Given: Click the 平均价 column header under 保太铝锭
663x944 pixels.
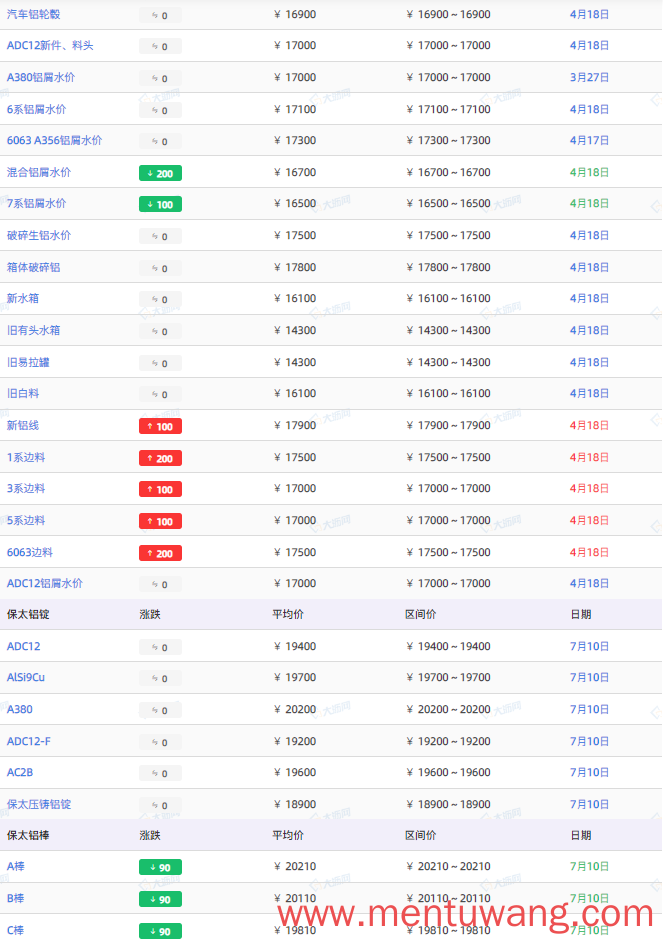Looking at the screenshot, I should (288, 615).
